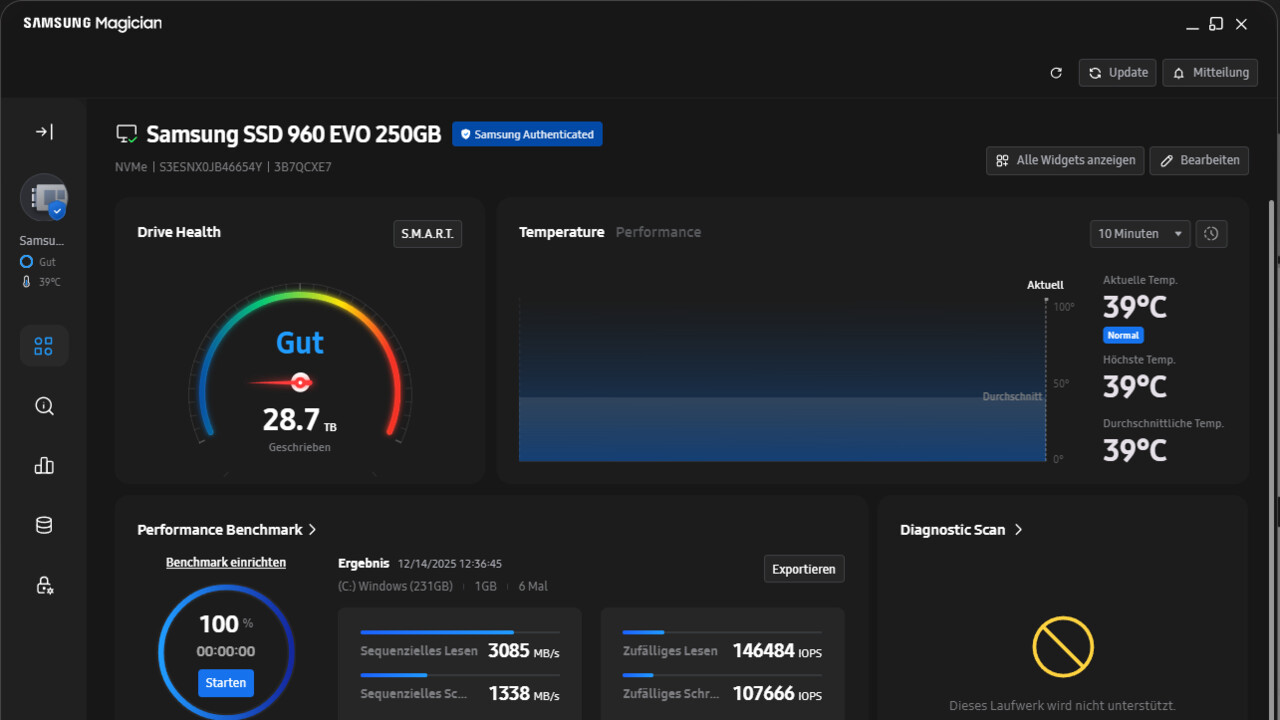Select the Temperature tab
1280x720 pixels.
point(561,232)
